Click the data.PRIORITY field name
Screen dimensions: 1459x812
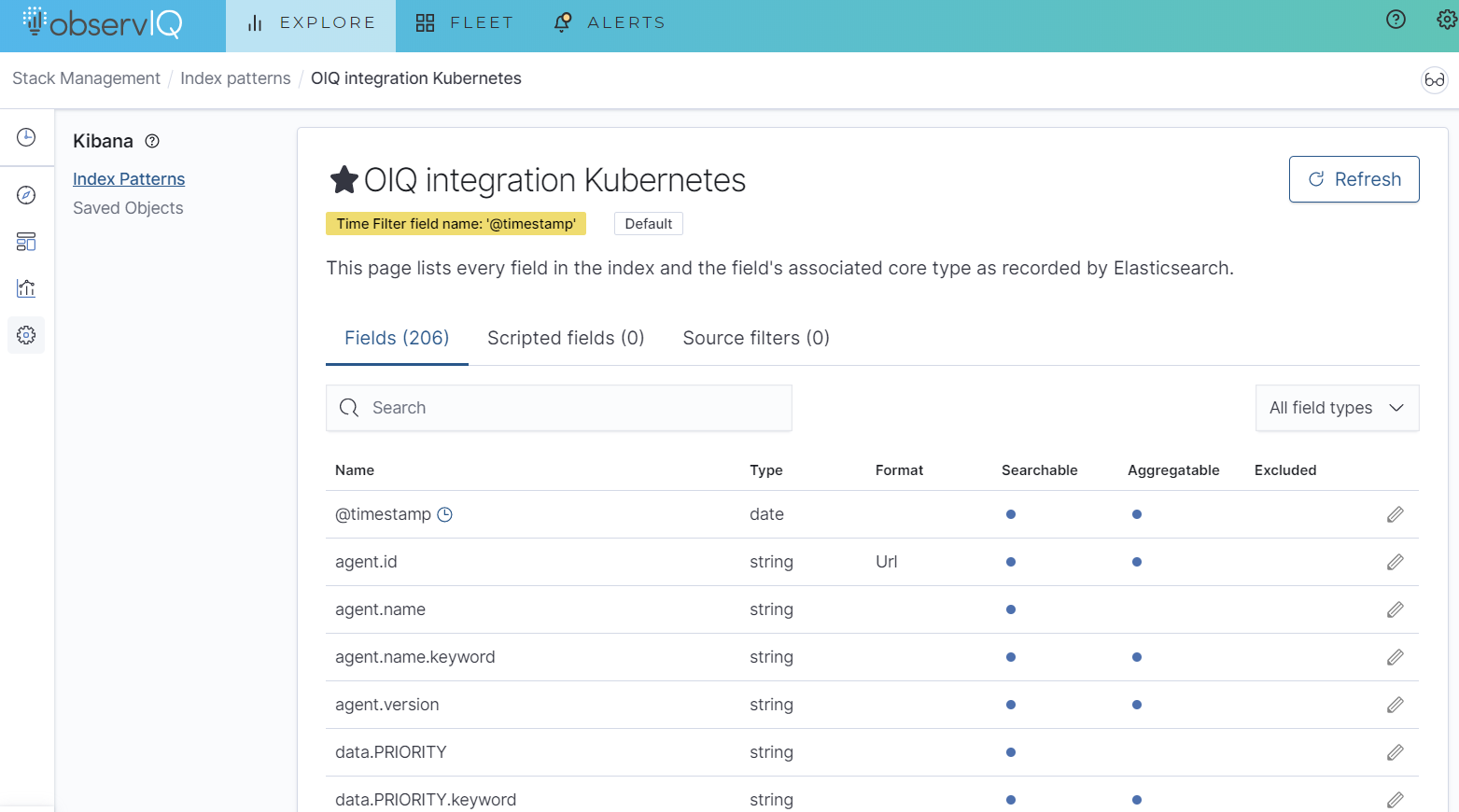[x=391, y=752]
